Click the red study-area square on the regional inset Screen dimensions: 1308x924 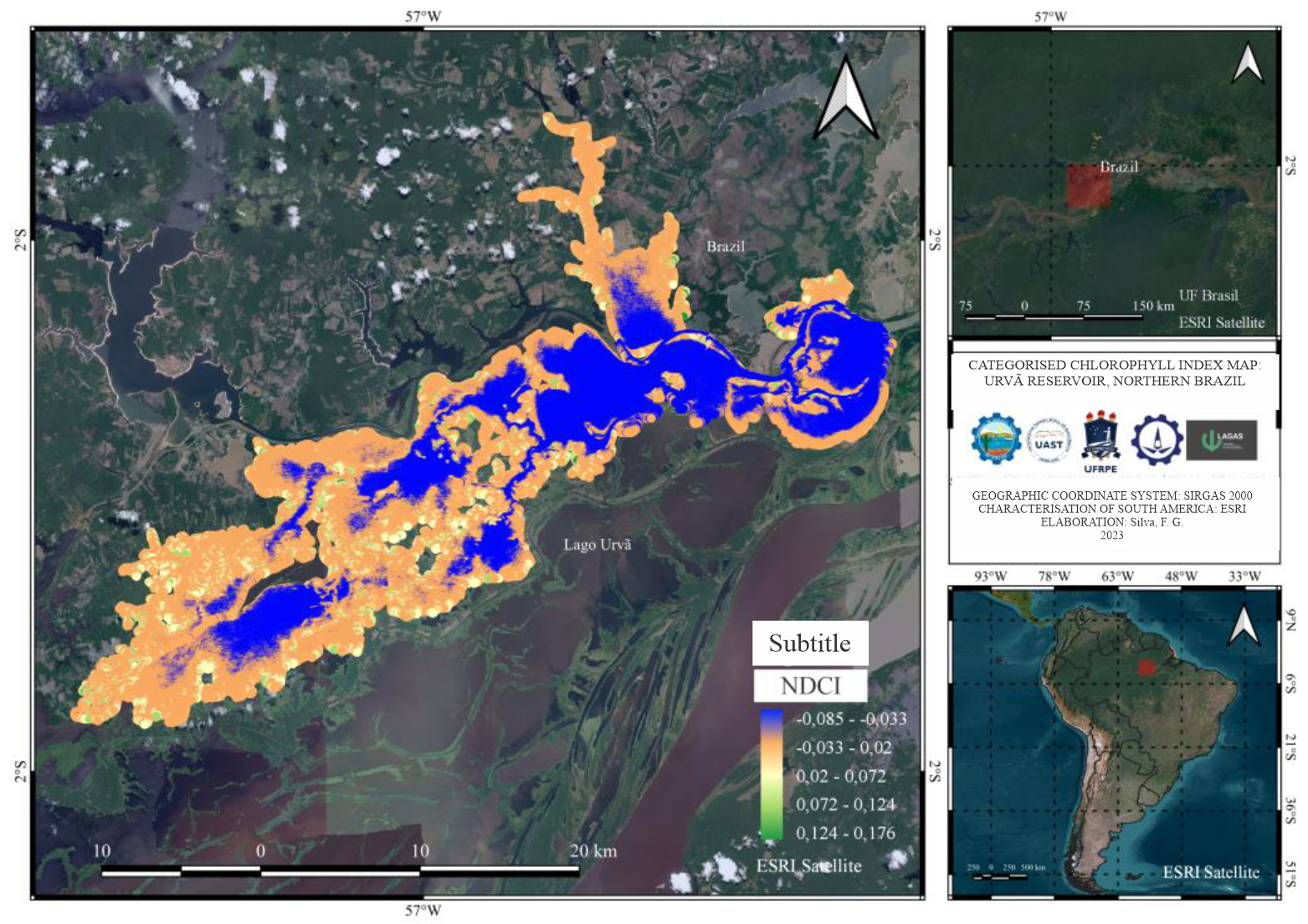(x=1088, y=186)
